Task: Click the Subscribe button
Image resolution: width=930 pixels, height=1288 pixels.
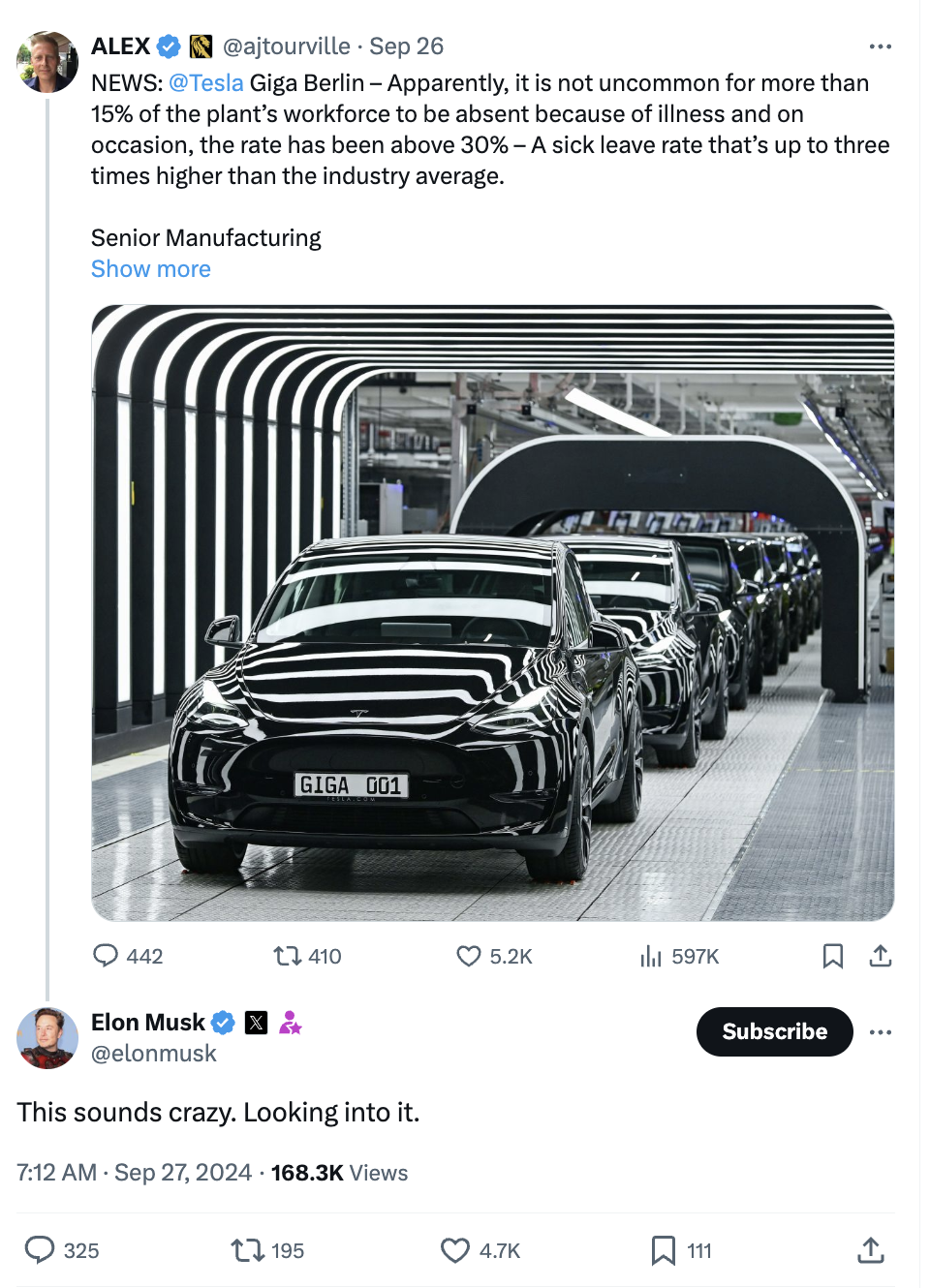Action: [774, 1031]
